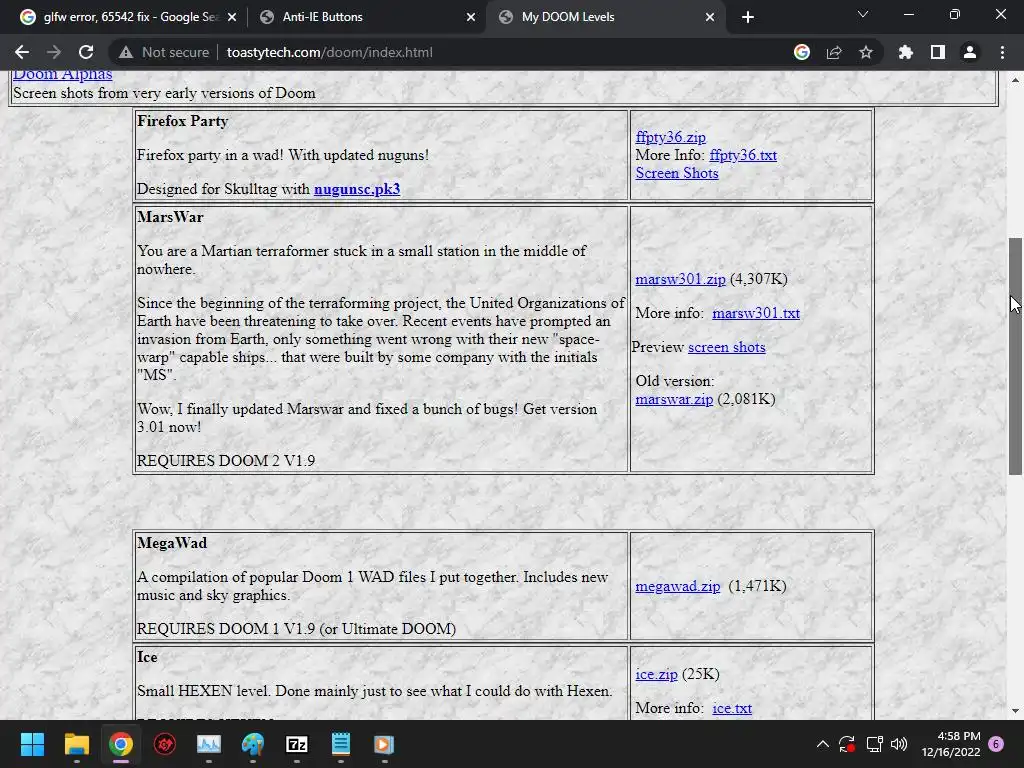Open volume speaker tray icon
This screenshot has width=1024, height=768.
point(899,744)
